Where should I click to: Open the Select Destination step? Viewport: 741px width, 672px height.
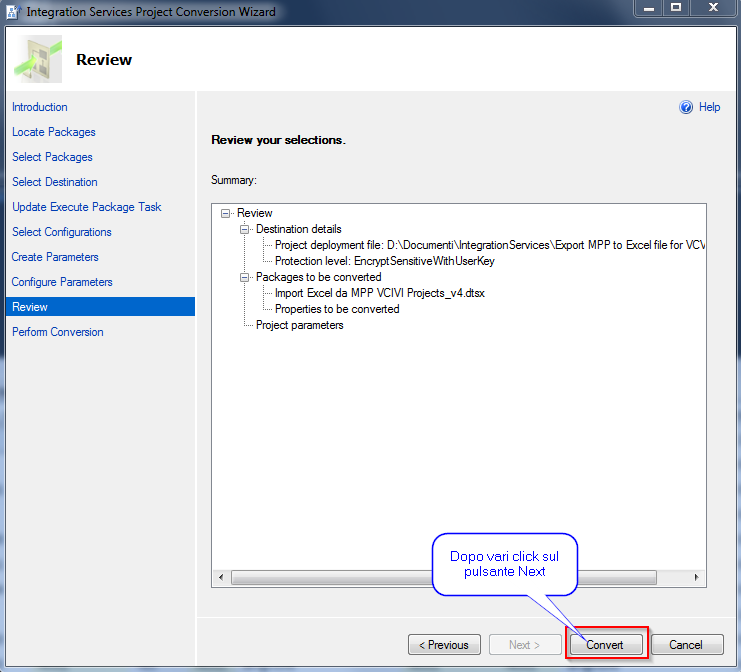[x=55, y=182]
